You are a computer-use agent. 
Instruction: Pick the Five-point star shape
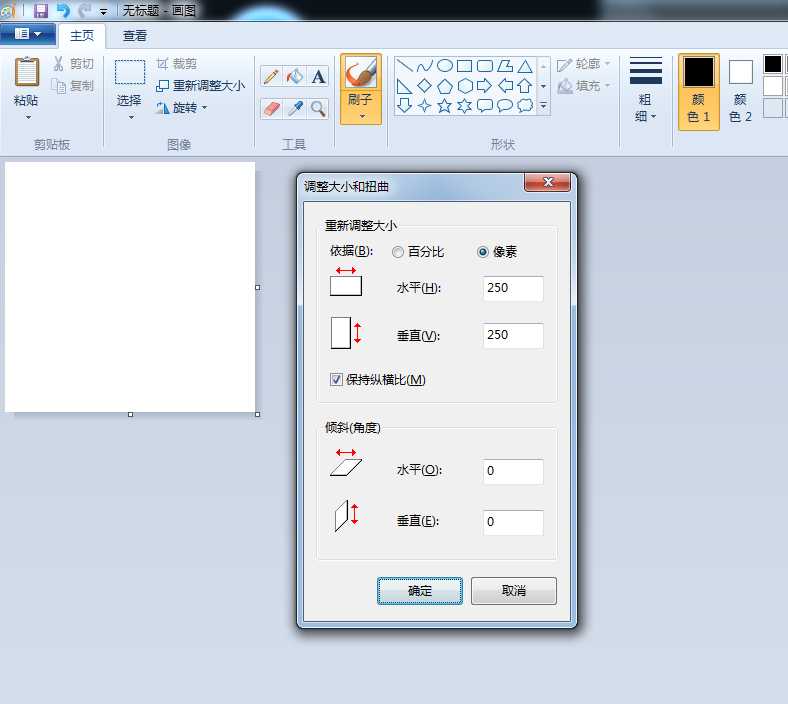point(445,106)
